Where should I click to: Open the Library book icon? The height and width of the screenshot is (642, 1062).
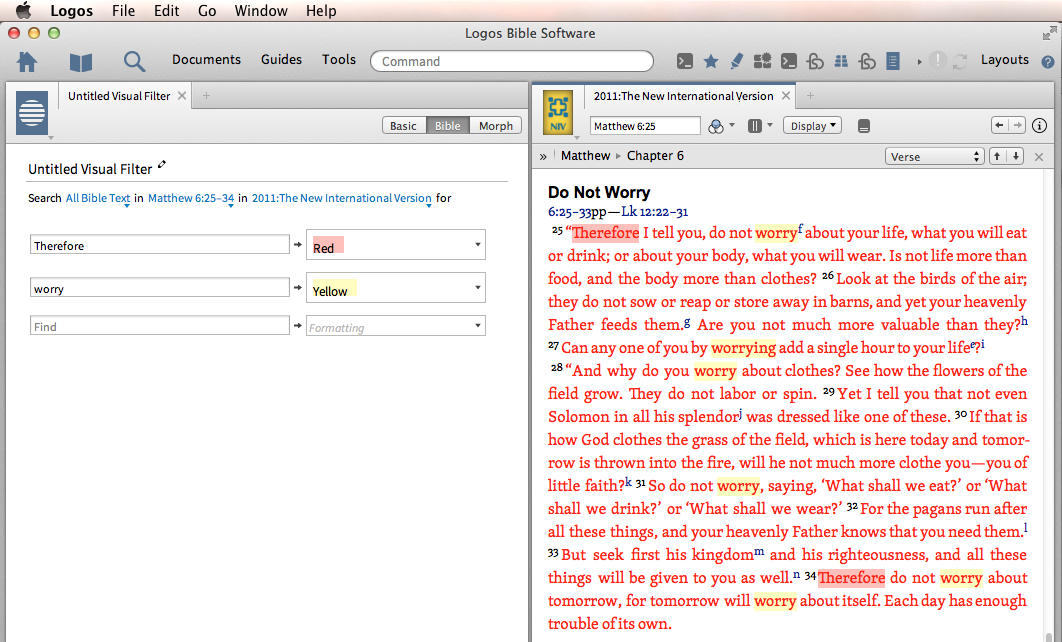(x=81, y=62)
